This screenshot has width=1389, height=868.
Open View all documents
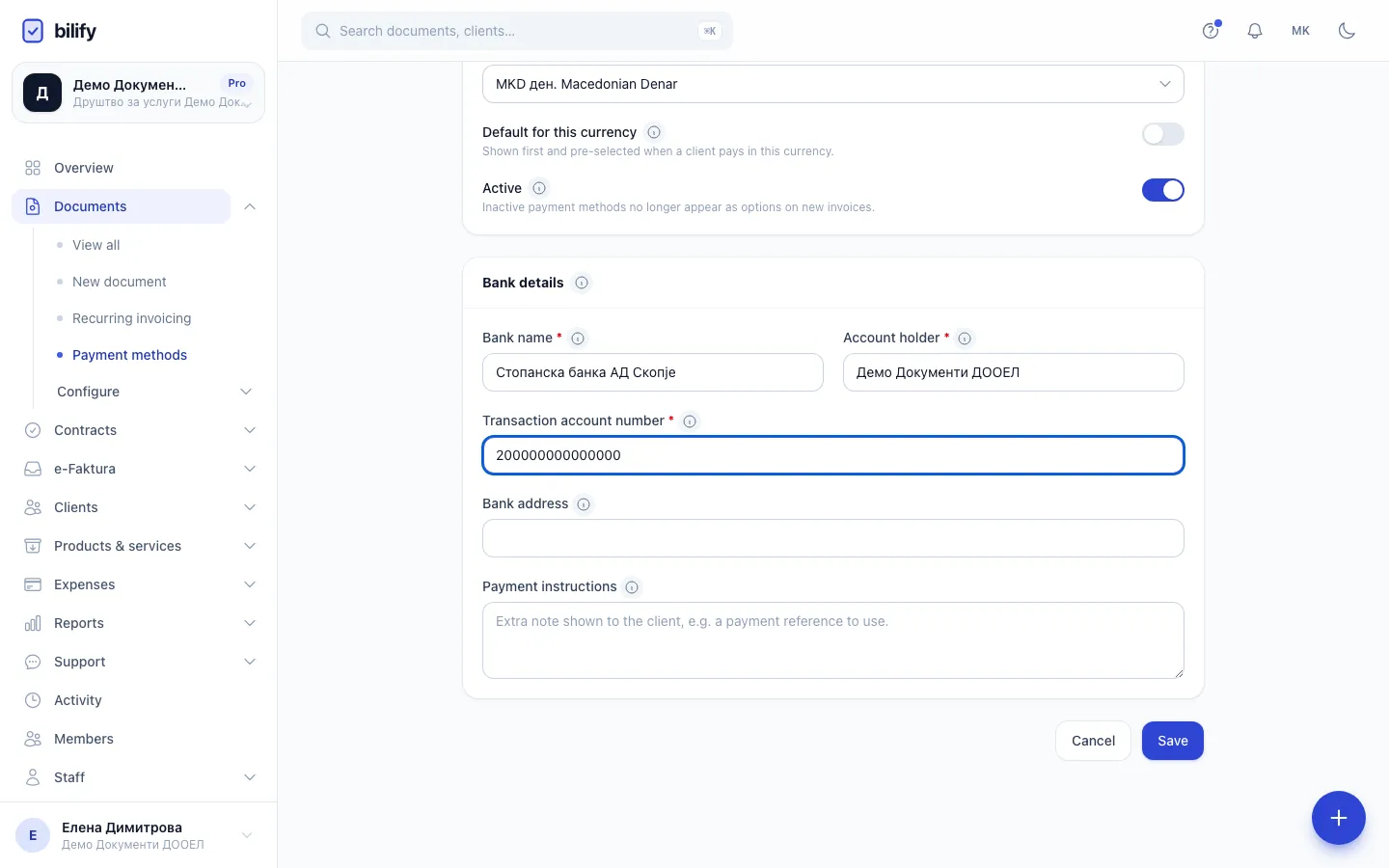(96, 245)
